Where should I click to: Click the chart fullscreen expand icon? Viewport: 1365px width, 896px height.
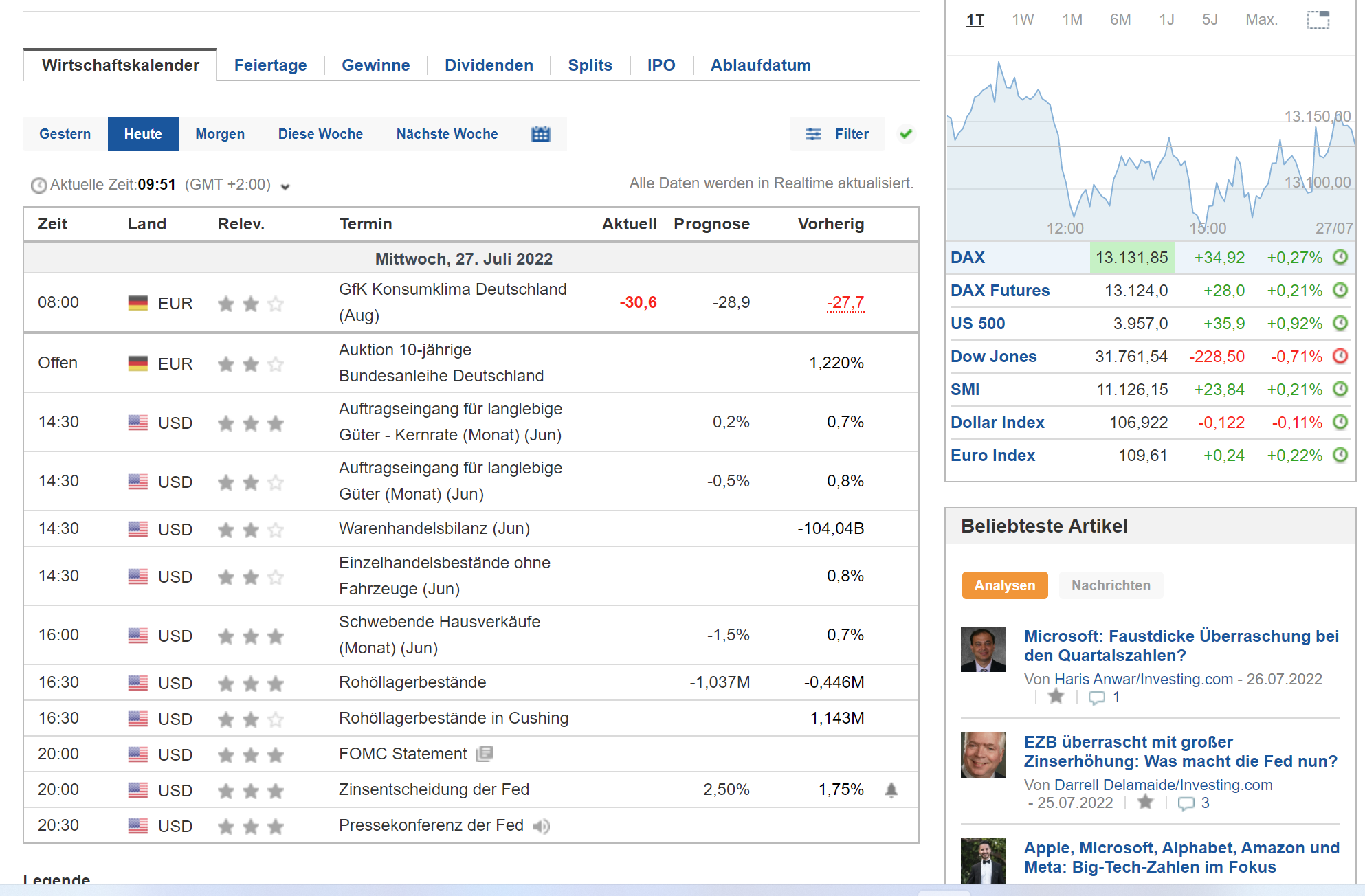[x=1318, y=19]
